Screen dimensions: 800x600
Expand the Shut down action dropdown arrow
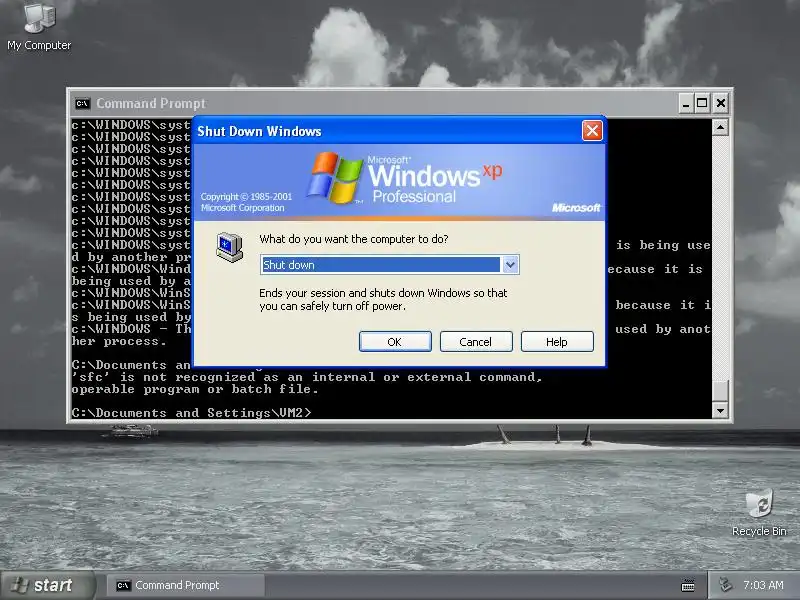click(510, 265)
